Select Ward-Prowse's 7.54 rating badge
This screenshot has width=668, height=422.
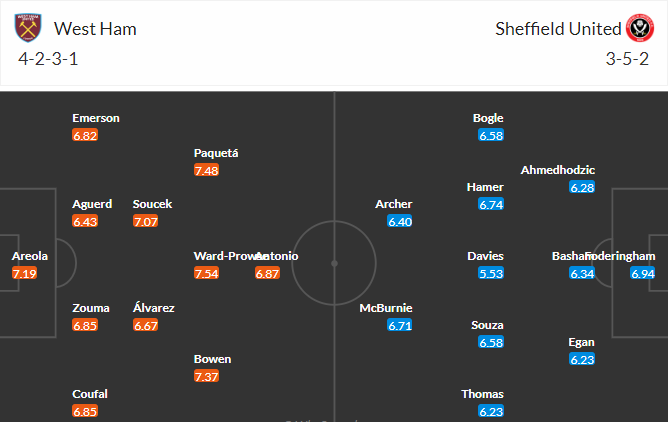coord(207,273)
